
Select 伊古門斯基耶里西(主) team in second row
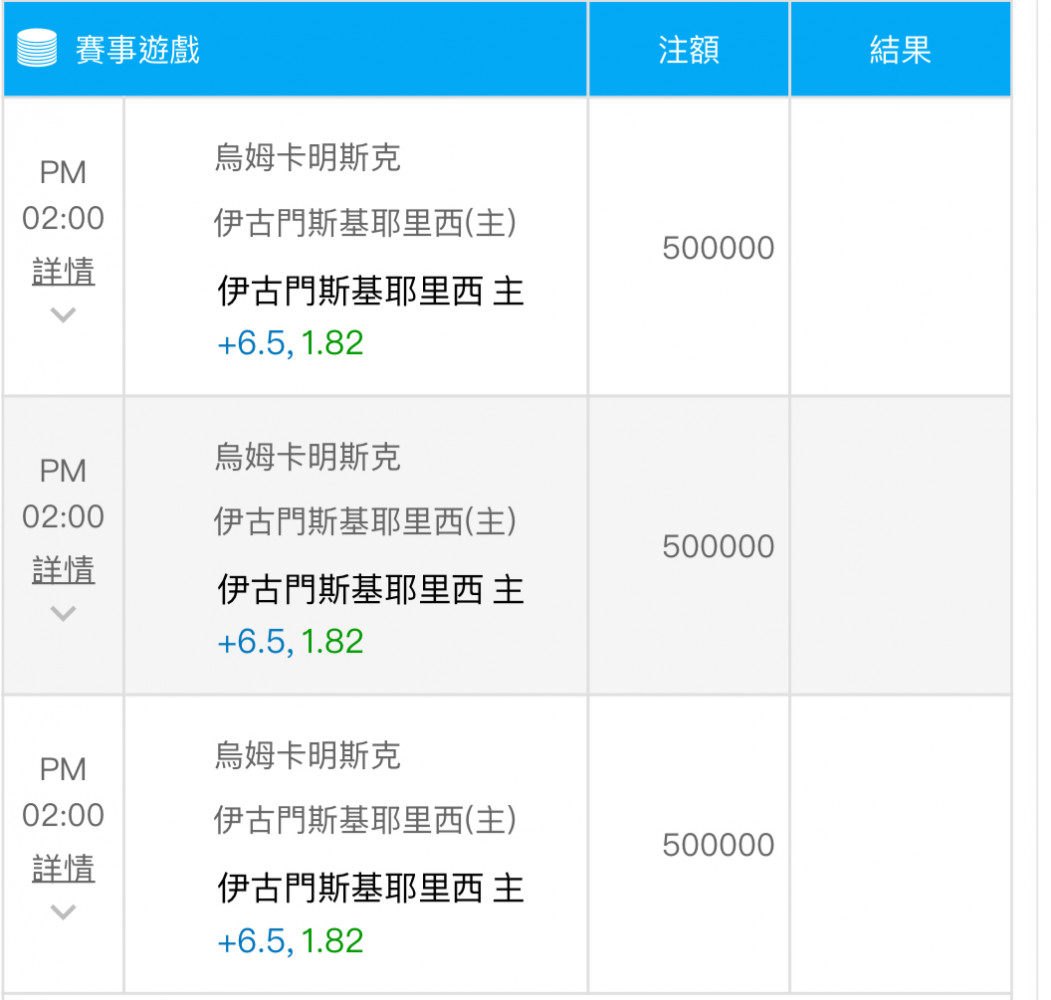pyautogui.click(x=365, y=521)
